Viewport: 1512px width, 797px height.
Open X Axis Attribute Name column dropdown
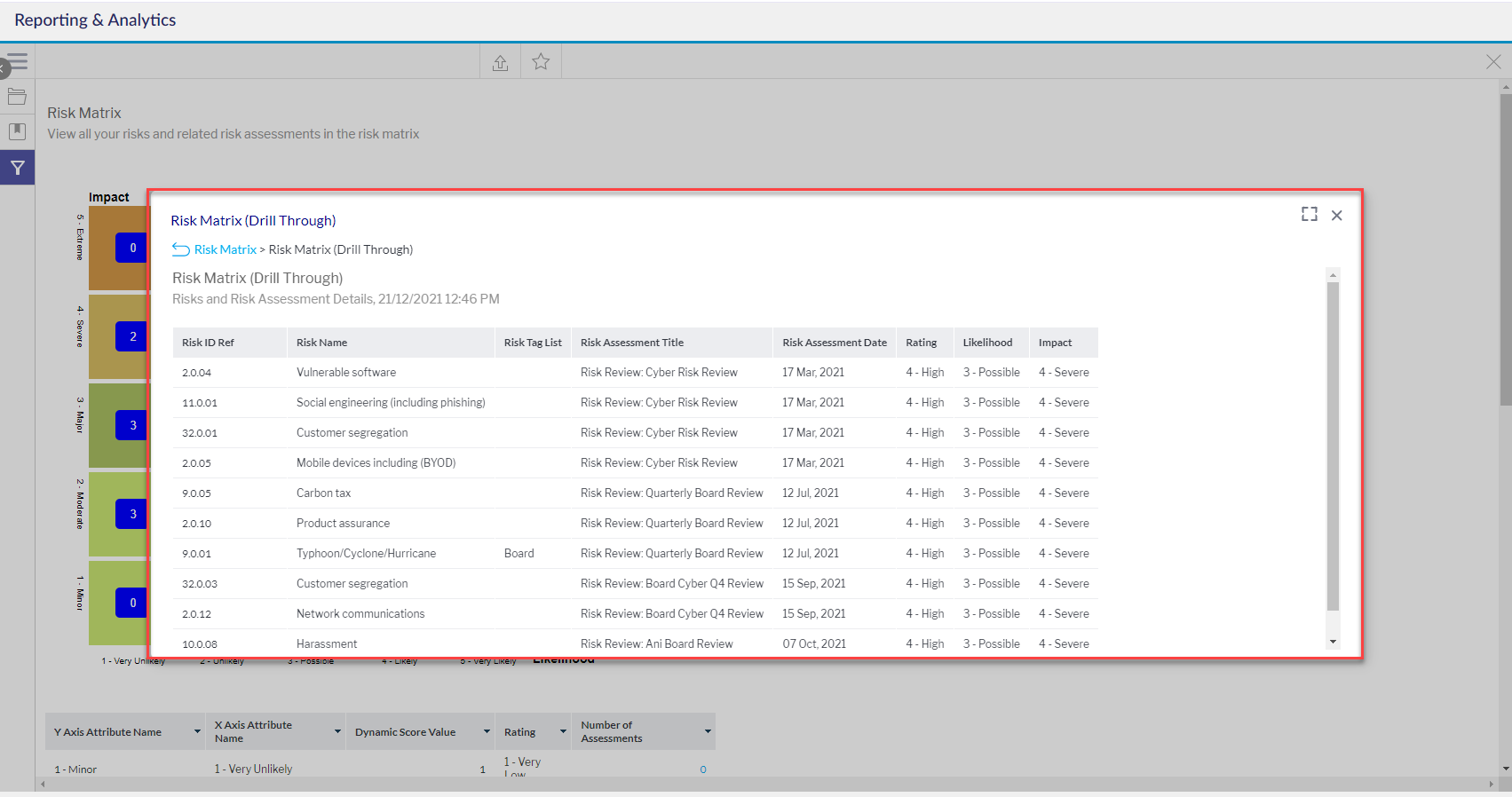point(337,732)
